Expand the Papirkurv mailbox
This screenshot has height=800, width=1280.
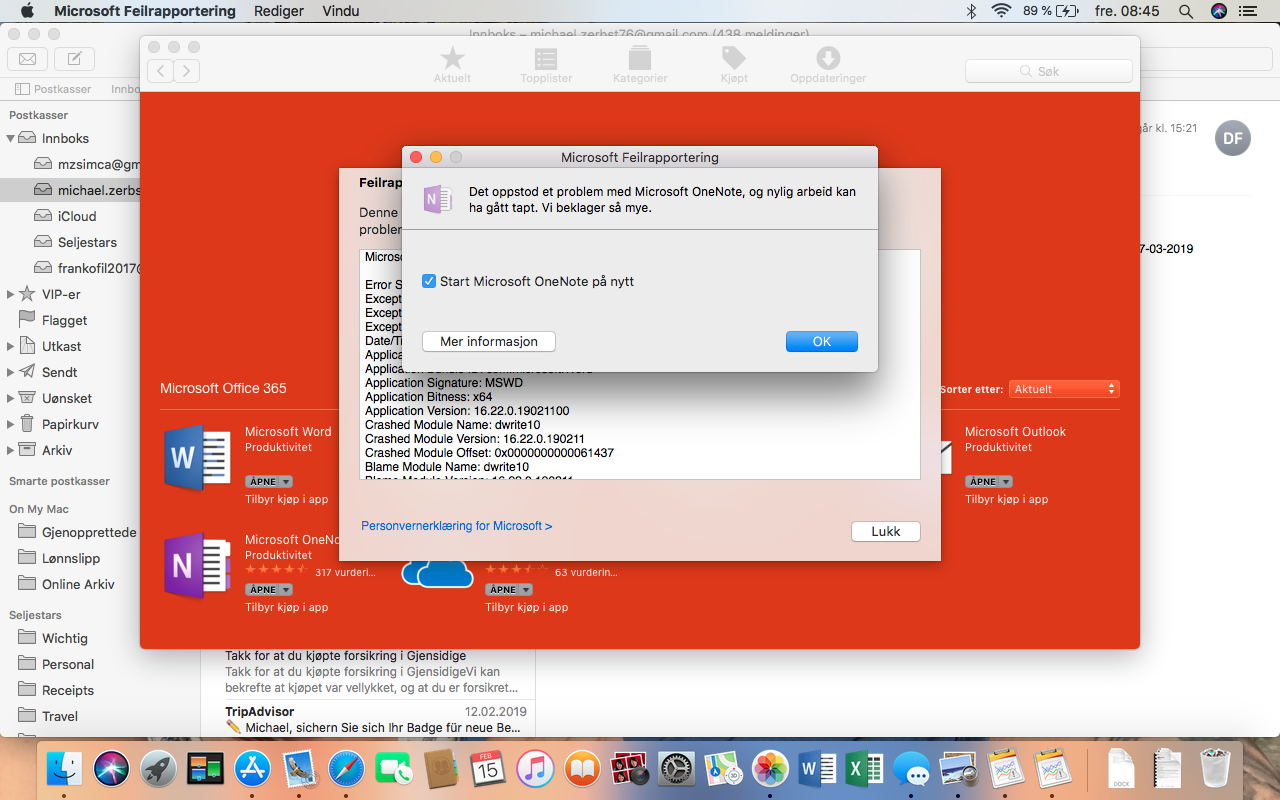(x=11, y=425)
